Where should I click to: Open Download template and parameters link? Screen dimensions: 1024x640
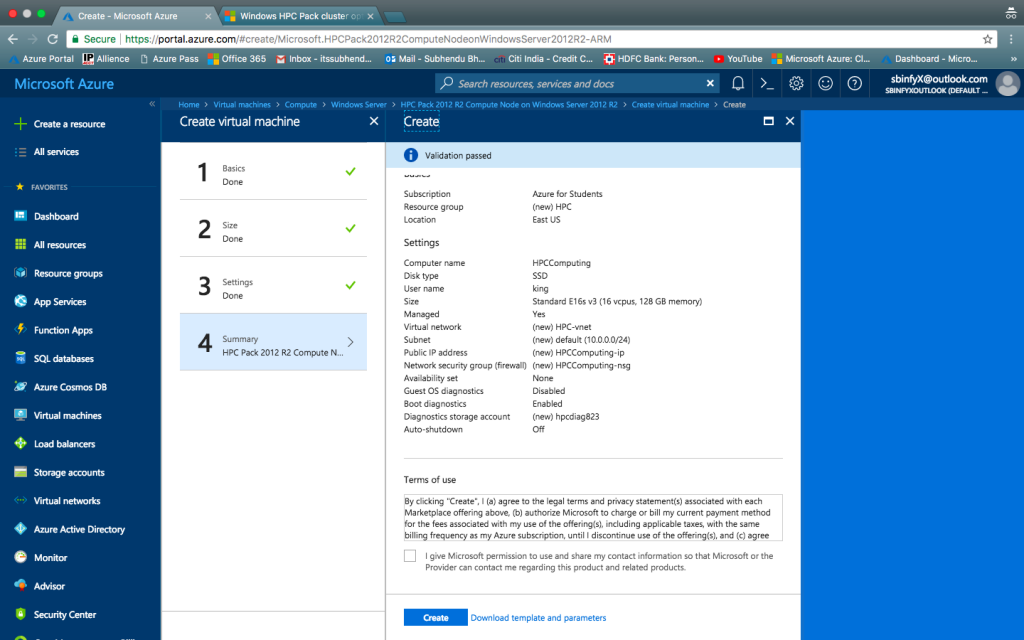538,618
